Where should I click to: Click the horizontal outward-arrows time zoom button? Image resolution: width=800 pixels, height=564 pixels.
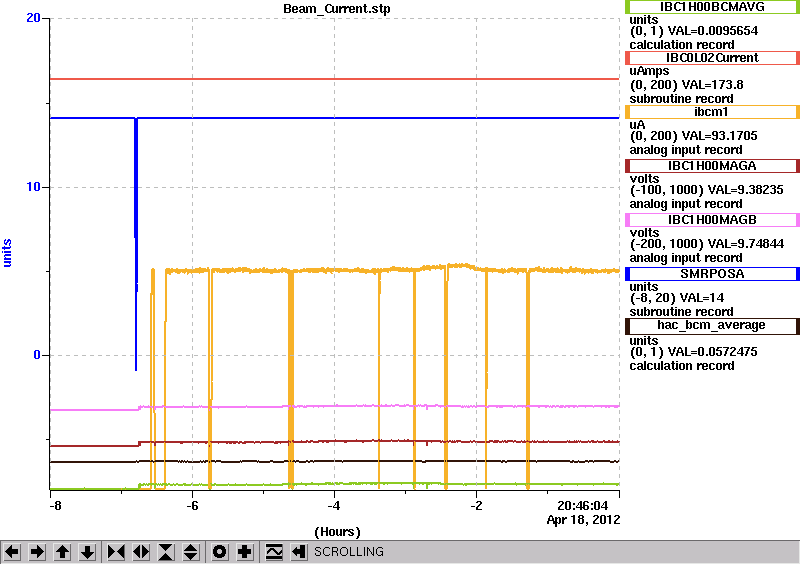click(x=141, y=552)
